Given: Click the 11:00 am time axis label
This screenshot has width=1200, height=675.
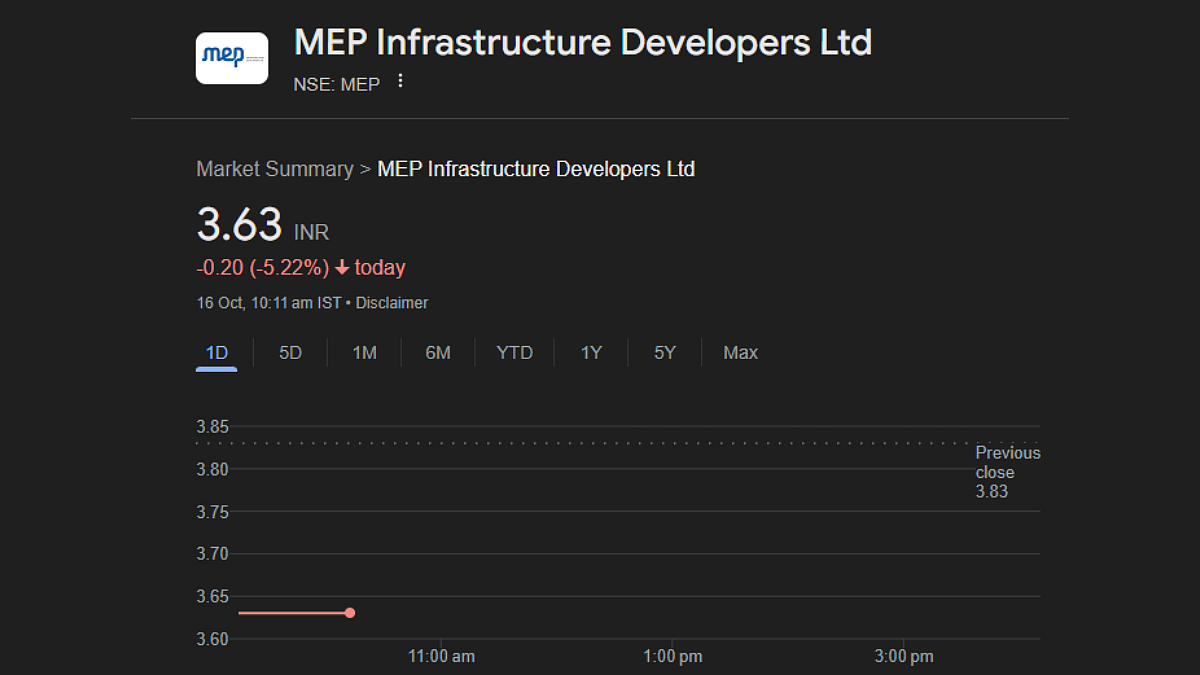Looking at the screenshot, I should [x=441, y=657].
